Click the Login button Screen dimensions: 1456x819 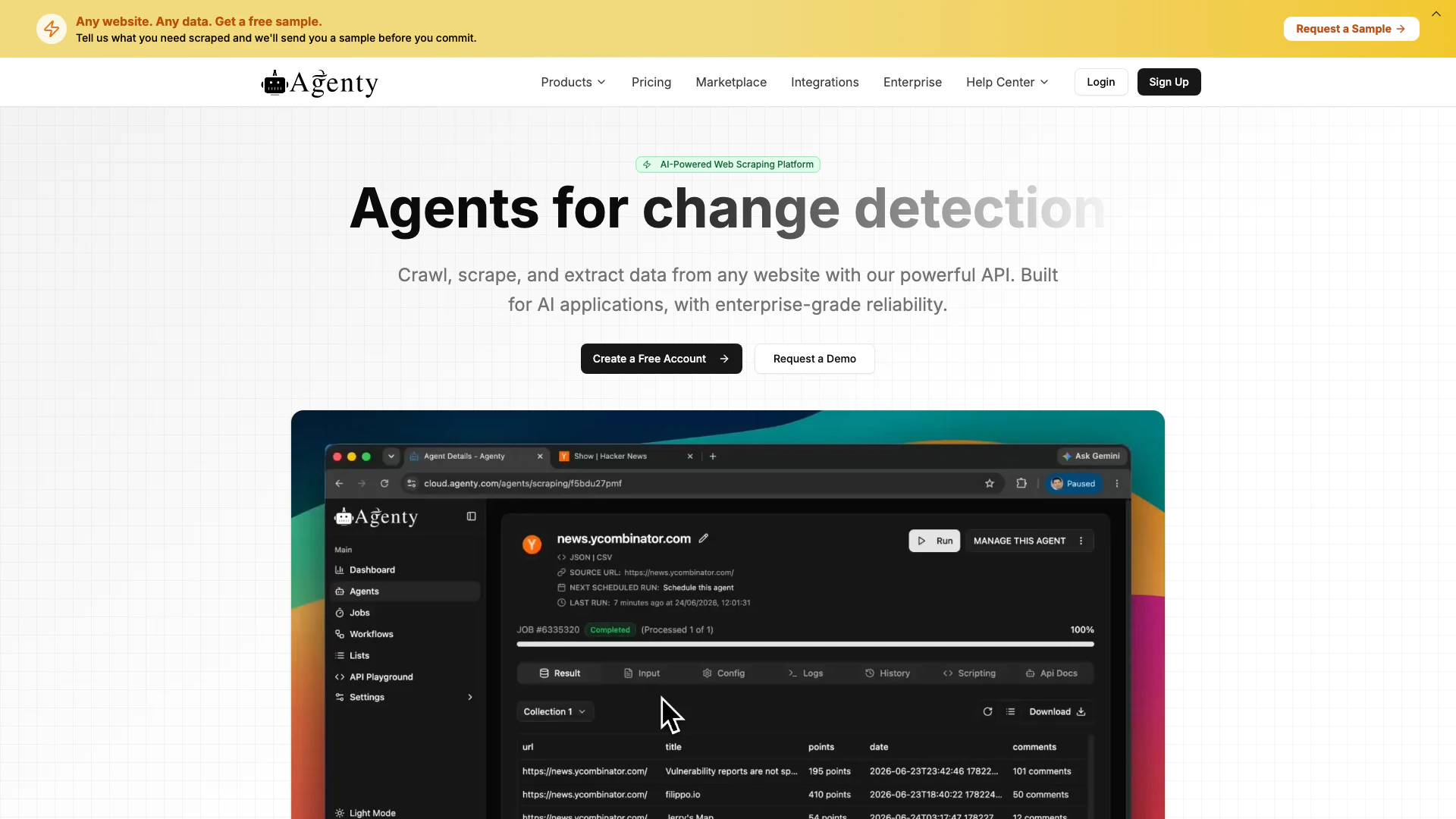click(1101, 82)
